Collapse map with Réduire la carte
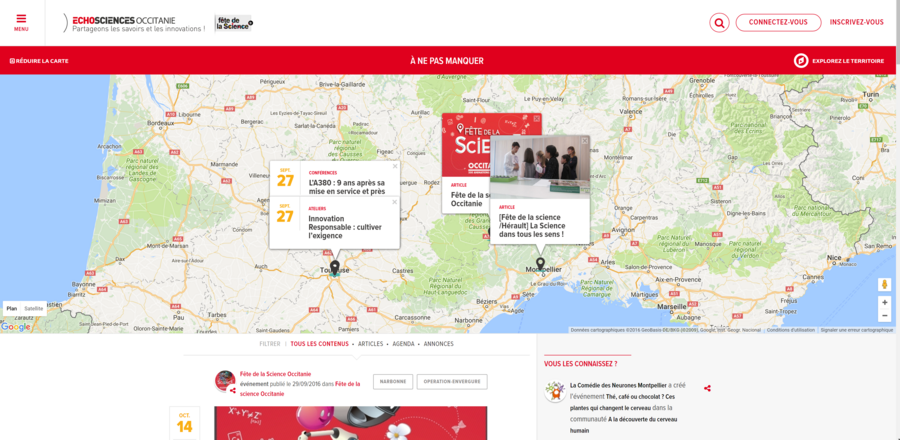This screenshot has width=900, height=440. point(39,61)
